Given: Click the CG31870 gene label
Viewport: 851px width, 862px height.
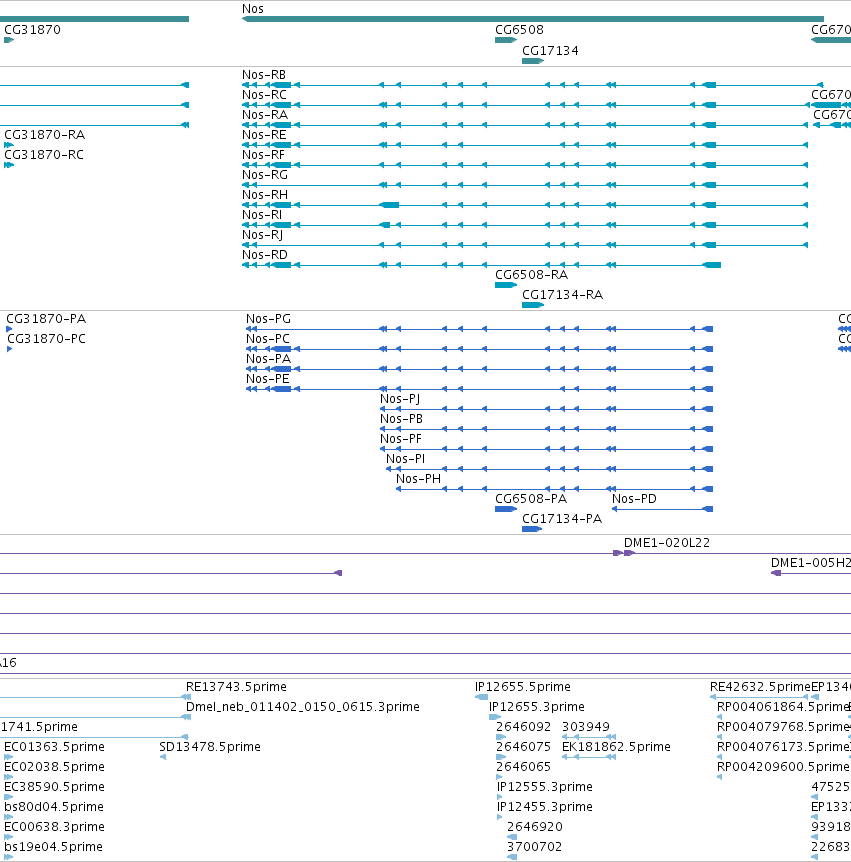Looking at the screenshot, I should pos(32,30).
